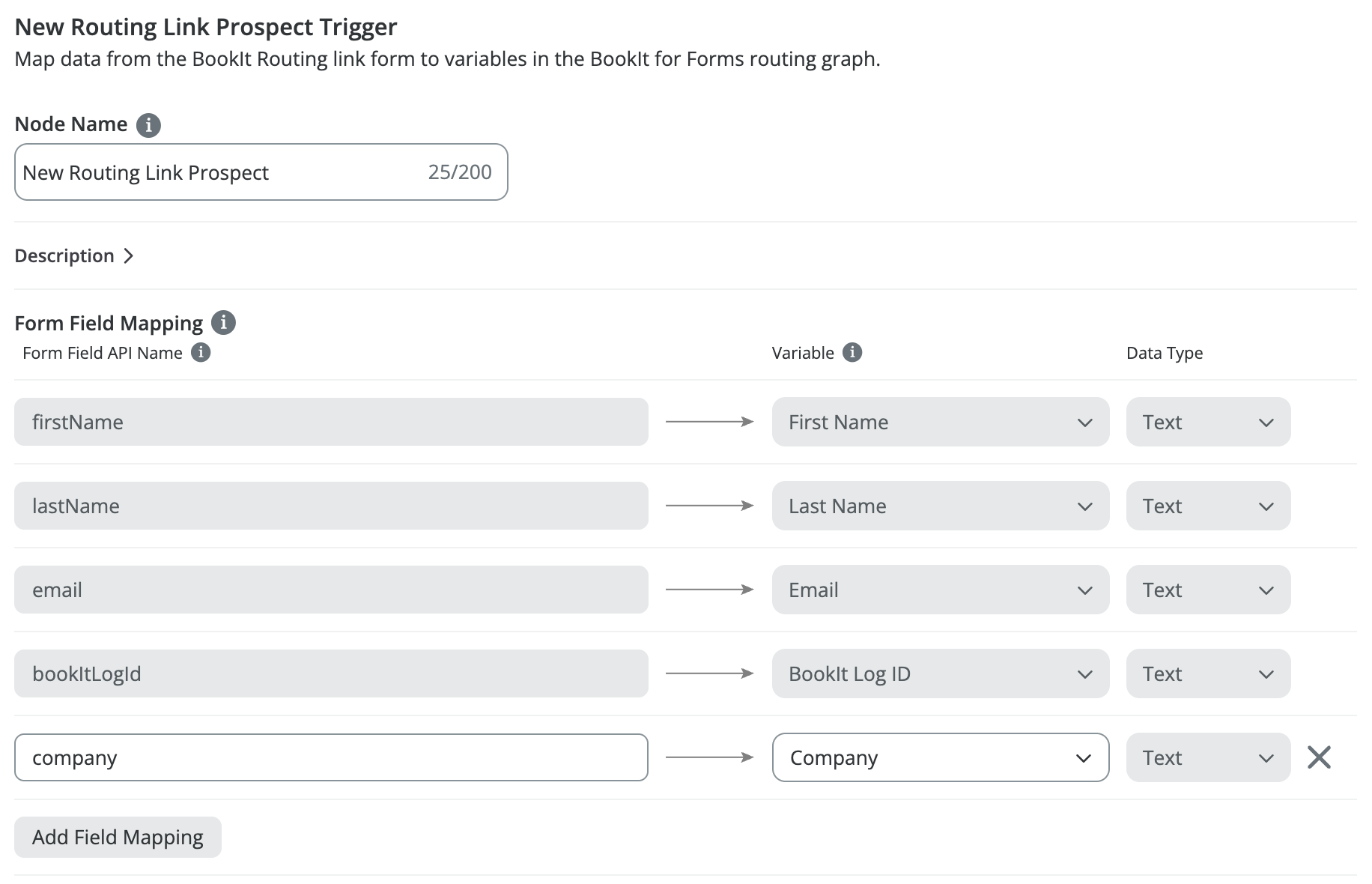This screenshot has width=1372, height=884.
Task: Open data type dropdown for bookItLogId row
Action: coord(1208,673)
